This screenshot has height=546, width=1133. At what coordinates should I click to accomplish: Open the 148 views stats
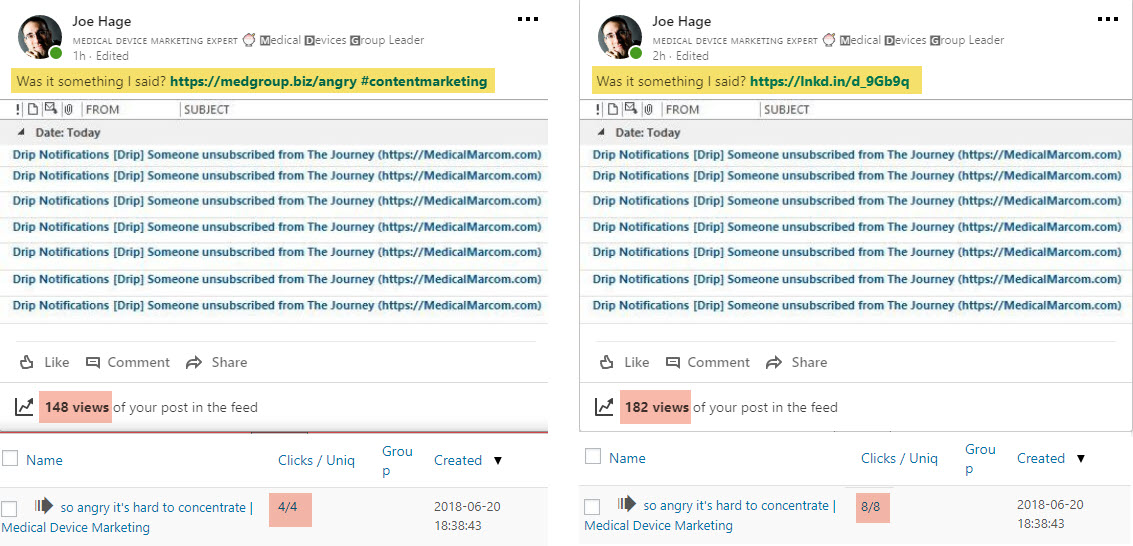tap(77, 407)
